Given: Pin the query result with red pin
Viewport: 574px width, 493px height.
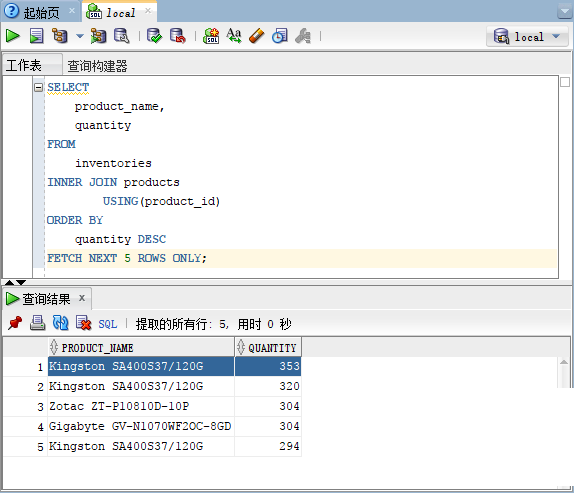Looking at the screenshot, I should tap(15, 323).
